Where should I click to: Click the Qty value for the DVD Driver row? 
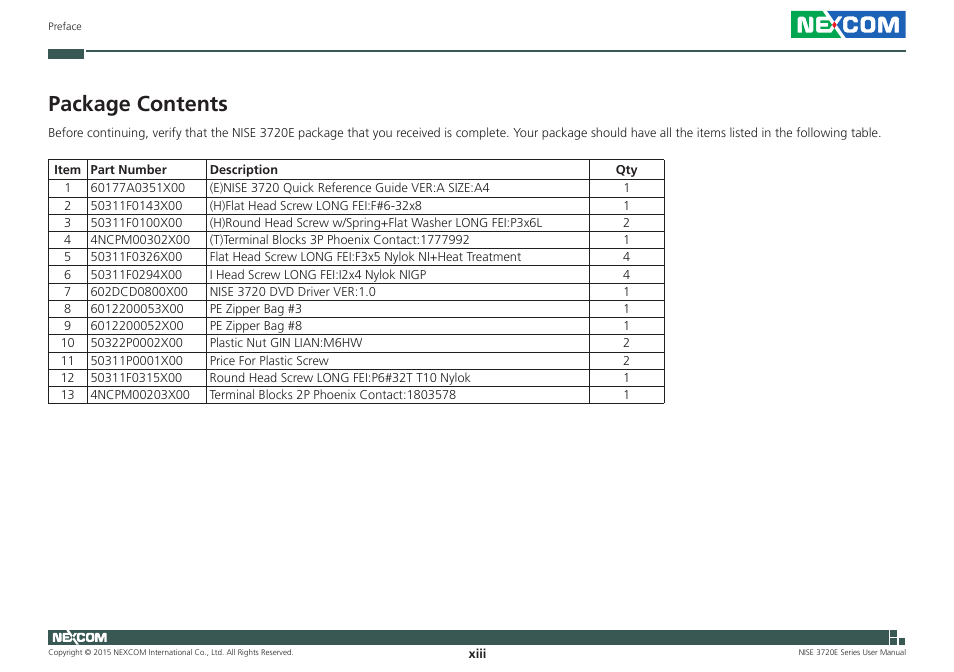626,291
